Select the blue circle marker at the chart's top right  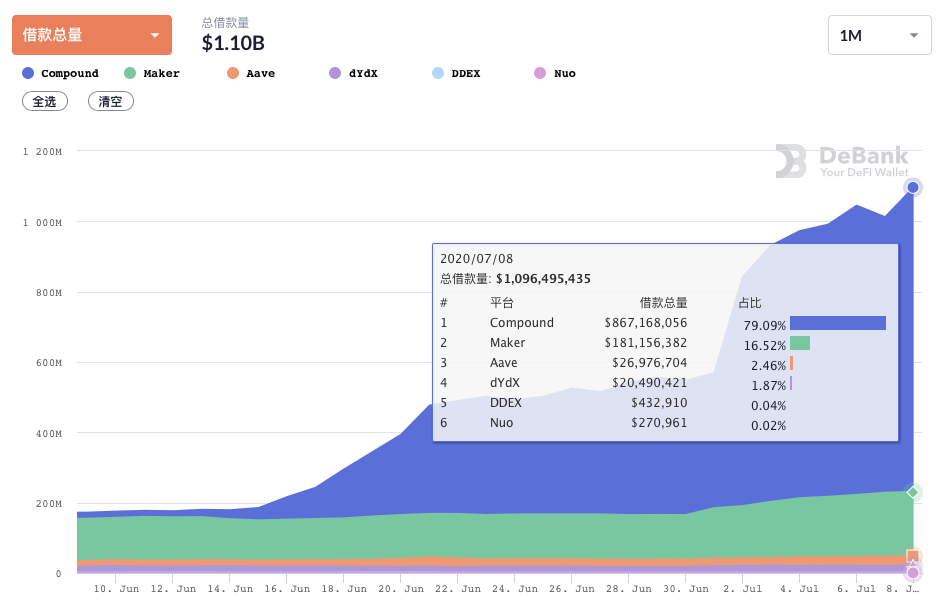(912, 187)
